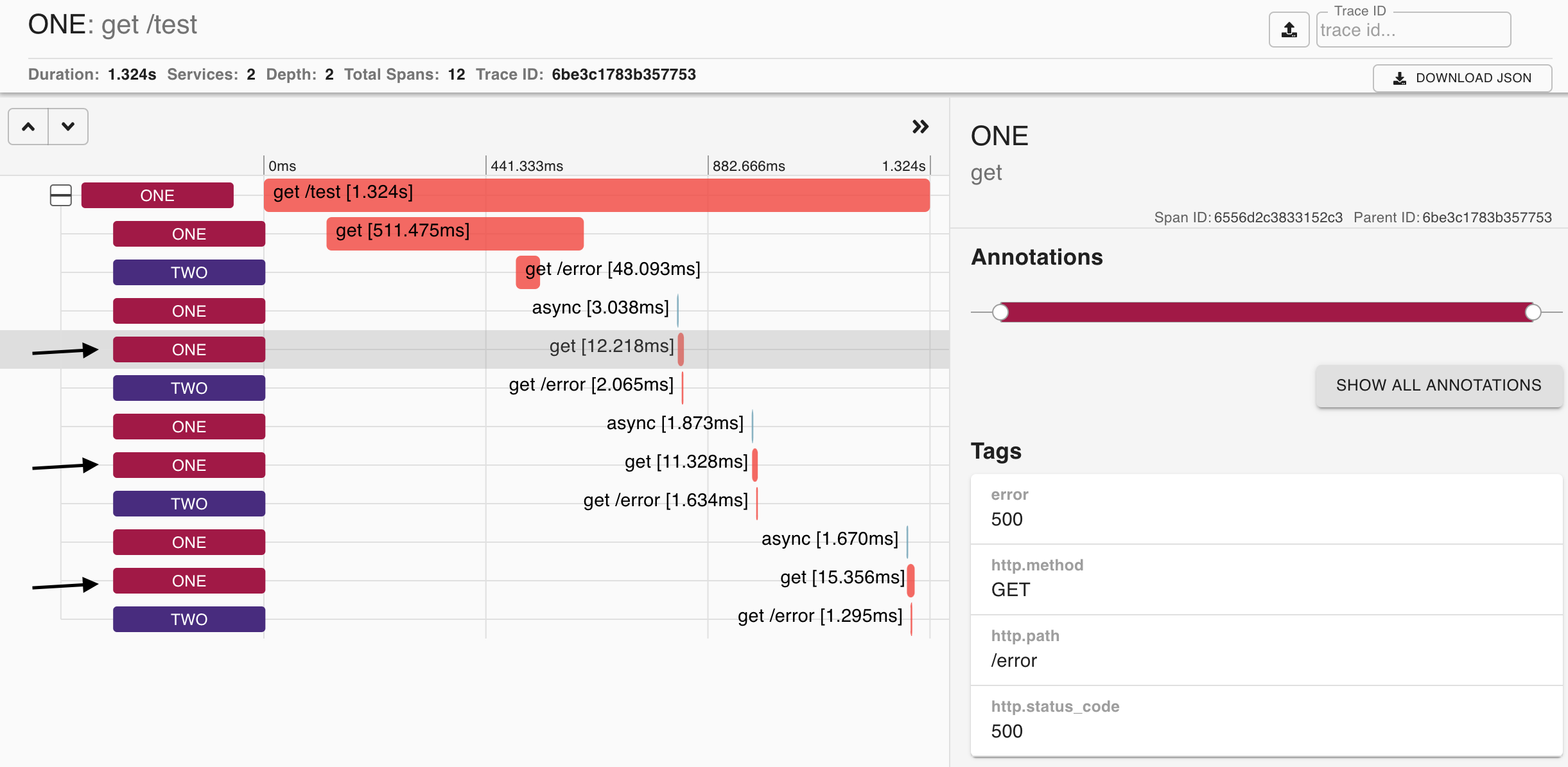1568x767 pixels.
Task: Select the get /test 1.324s span bar
Action: coord(596,195)
